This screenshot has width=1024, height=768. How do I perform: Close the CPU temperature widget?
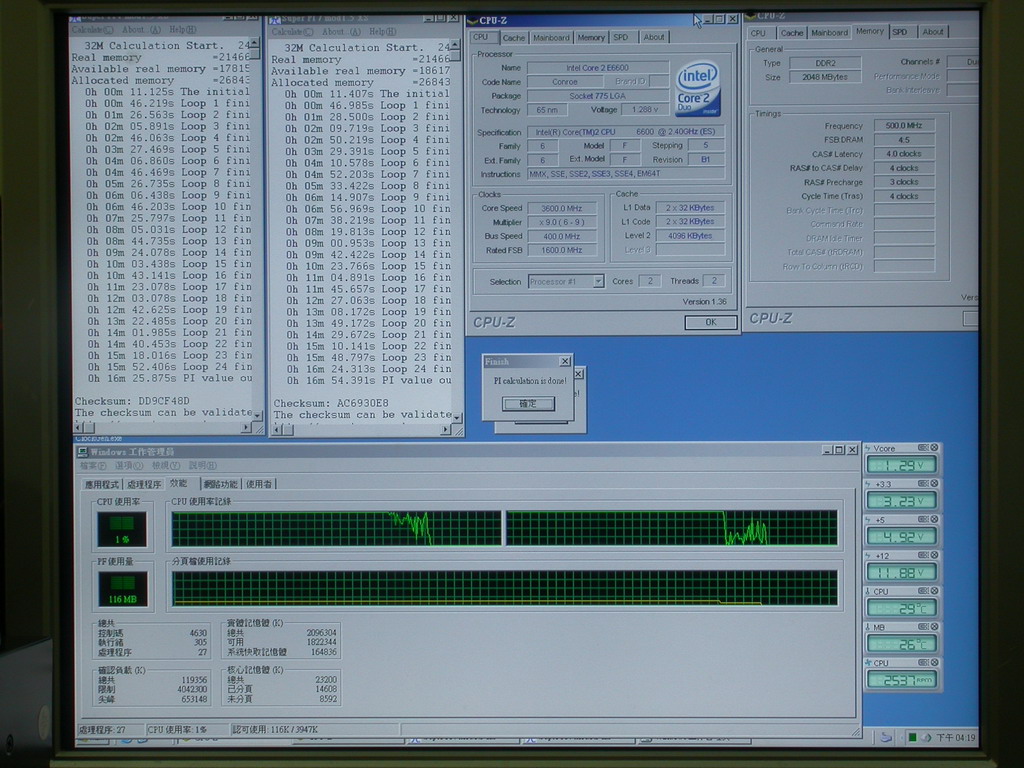935,591
